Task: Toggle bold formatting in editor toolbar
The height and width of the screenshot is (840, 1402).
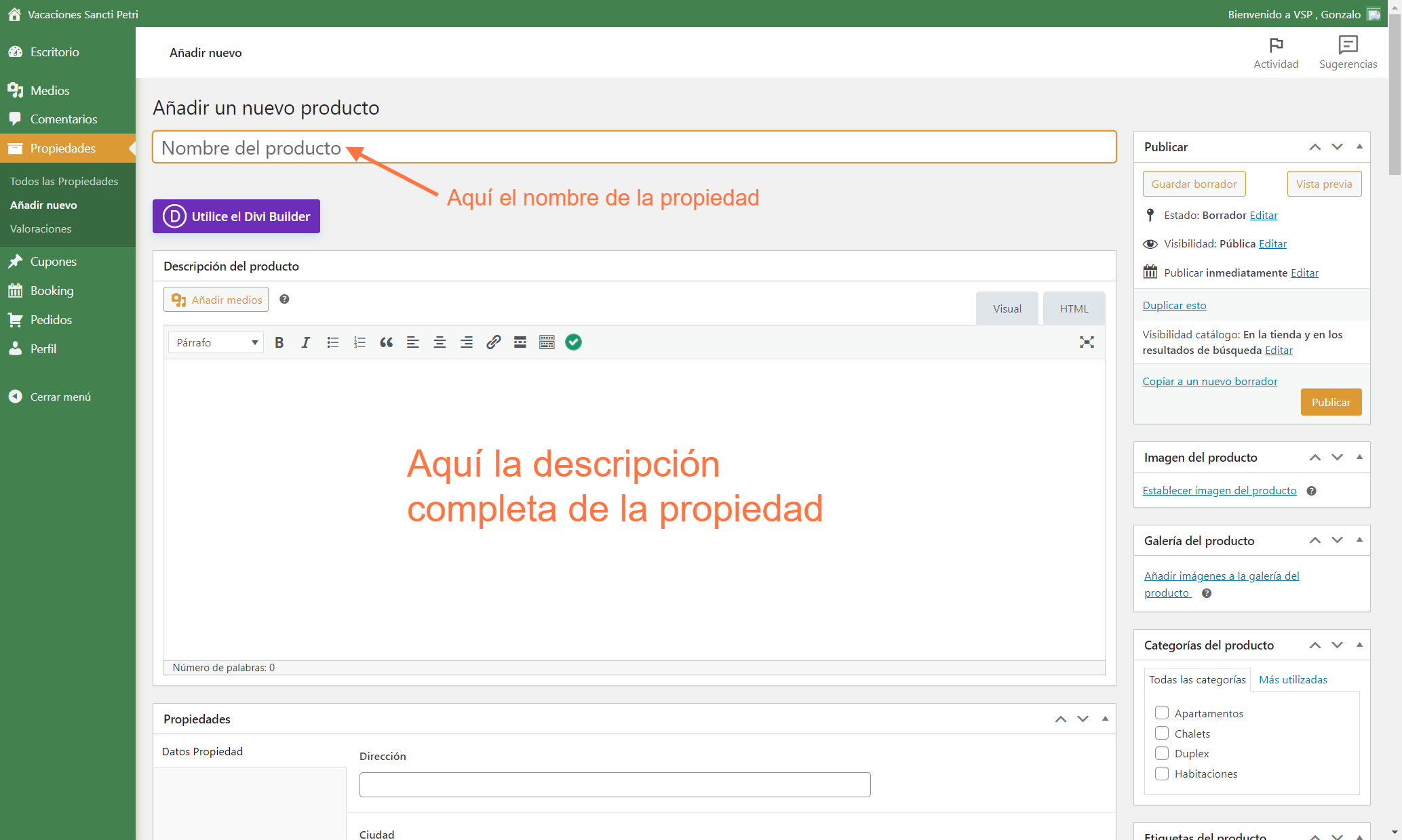Action: pos(279,342)
